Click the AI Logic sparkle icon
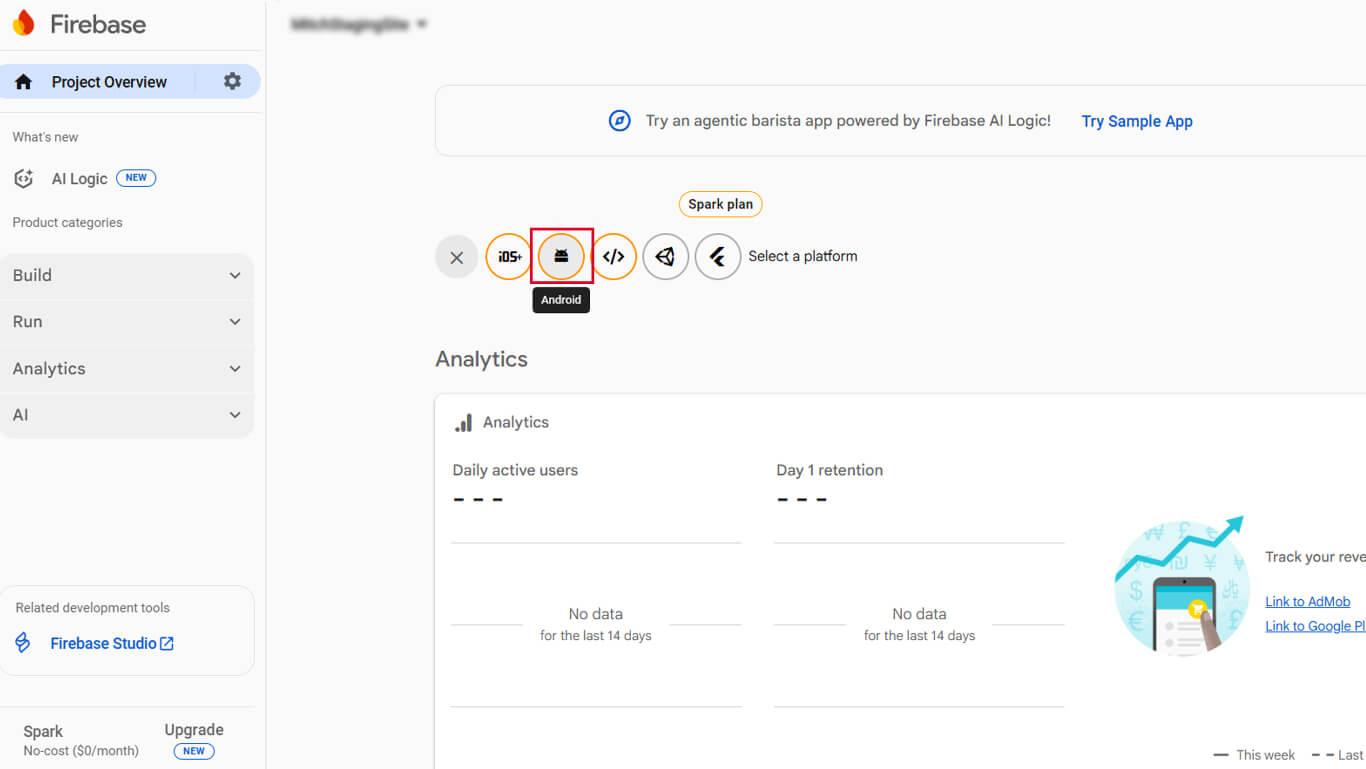Screen dimensions: 1366x769 pos(24,179)
